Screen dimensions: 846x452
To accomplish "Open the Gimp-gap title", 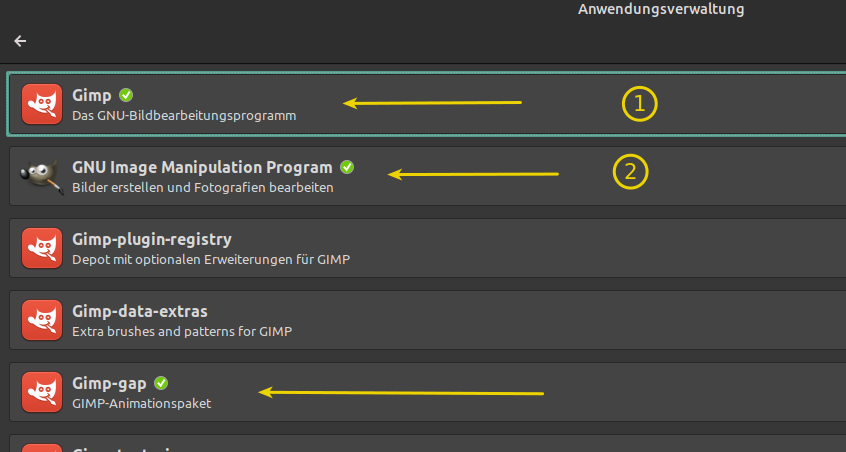I will click(x=110, y=384).
